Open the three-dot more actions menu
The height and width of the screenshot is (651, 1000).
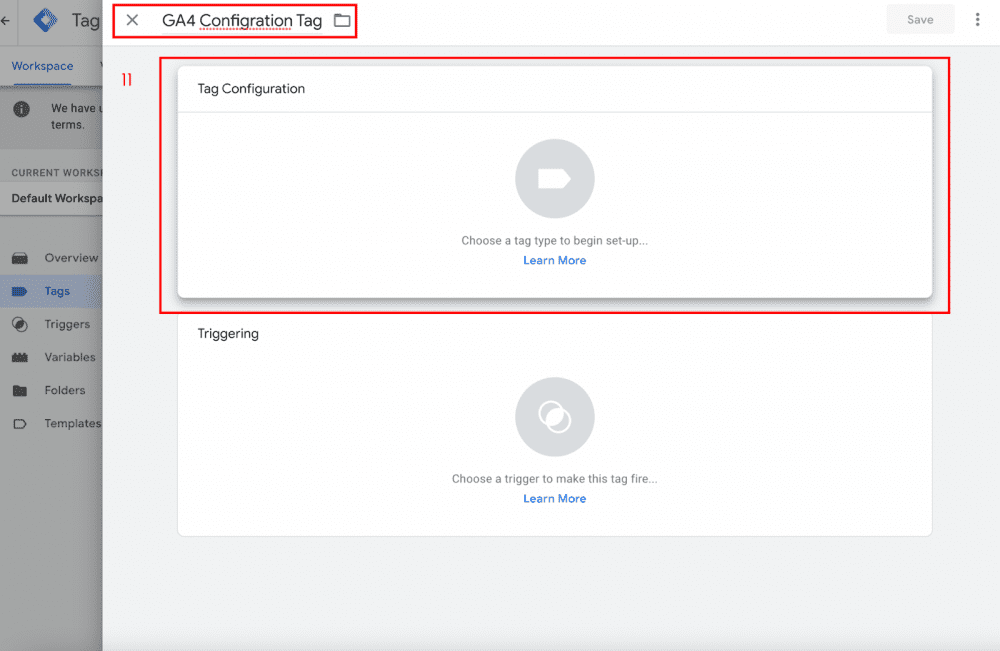(x=977, y=20)
